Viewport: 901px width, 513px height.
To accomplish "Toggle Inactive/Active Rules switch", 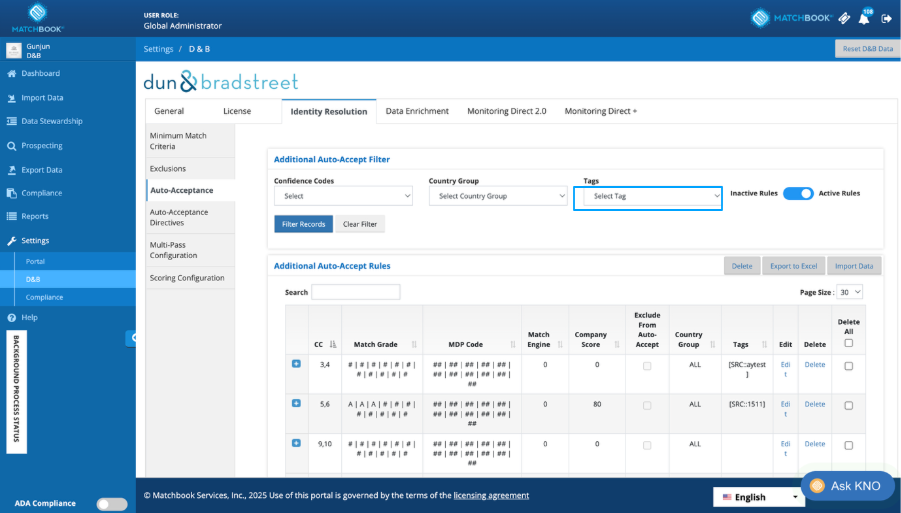I will point(798,194).
